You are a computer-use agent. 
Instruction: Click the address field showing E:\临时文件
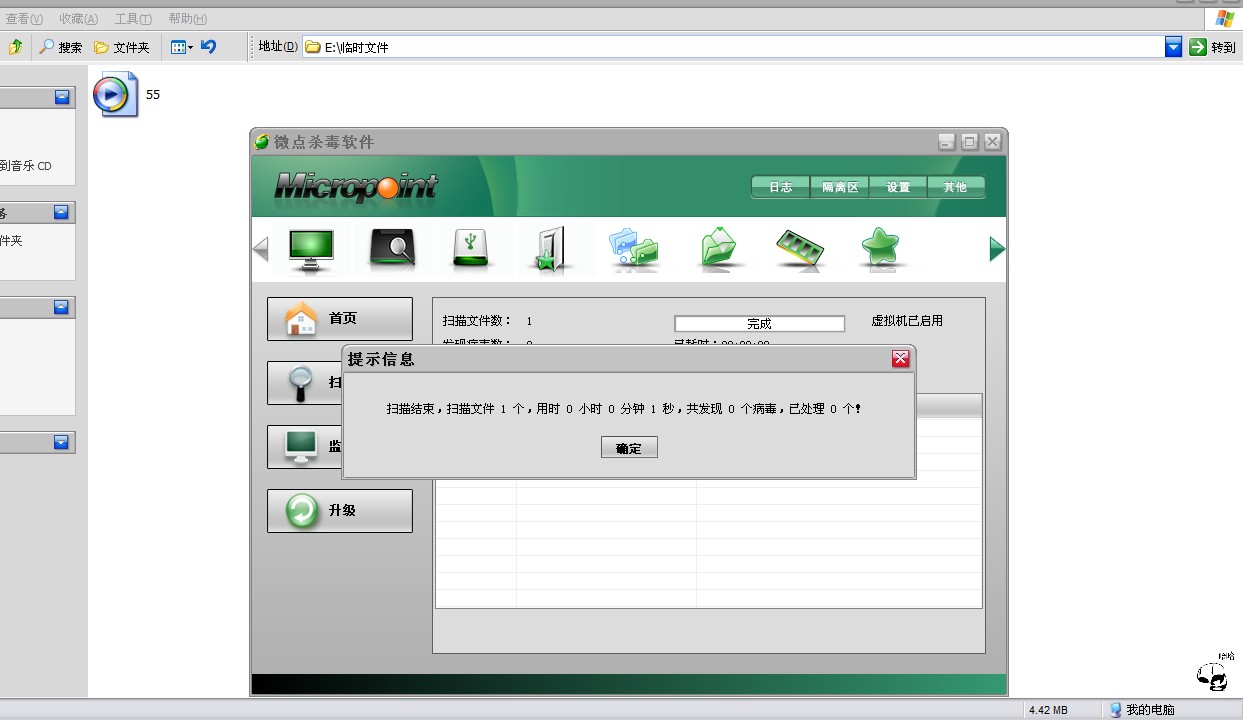point(735,47)
